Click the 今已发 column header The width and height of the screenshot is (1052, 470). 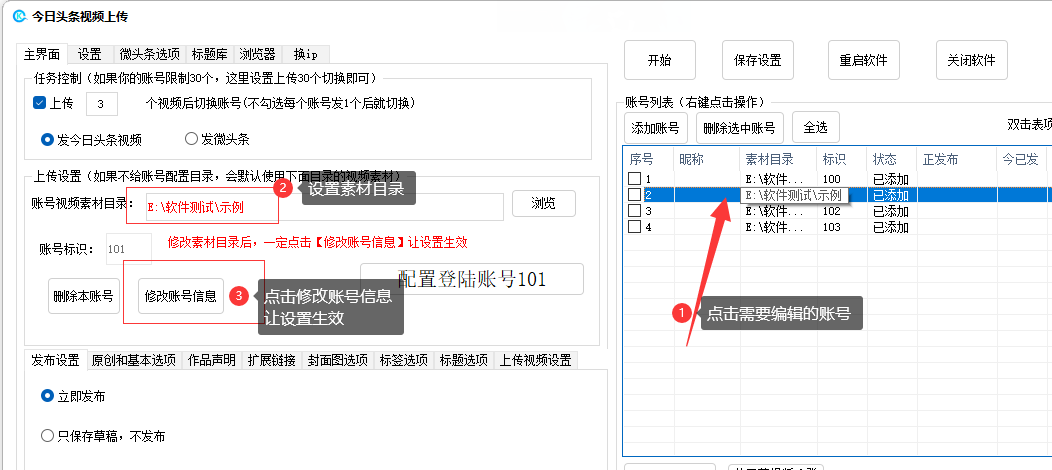click(x=1020, y=160)
